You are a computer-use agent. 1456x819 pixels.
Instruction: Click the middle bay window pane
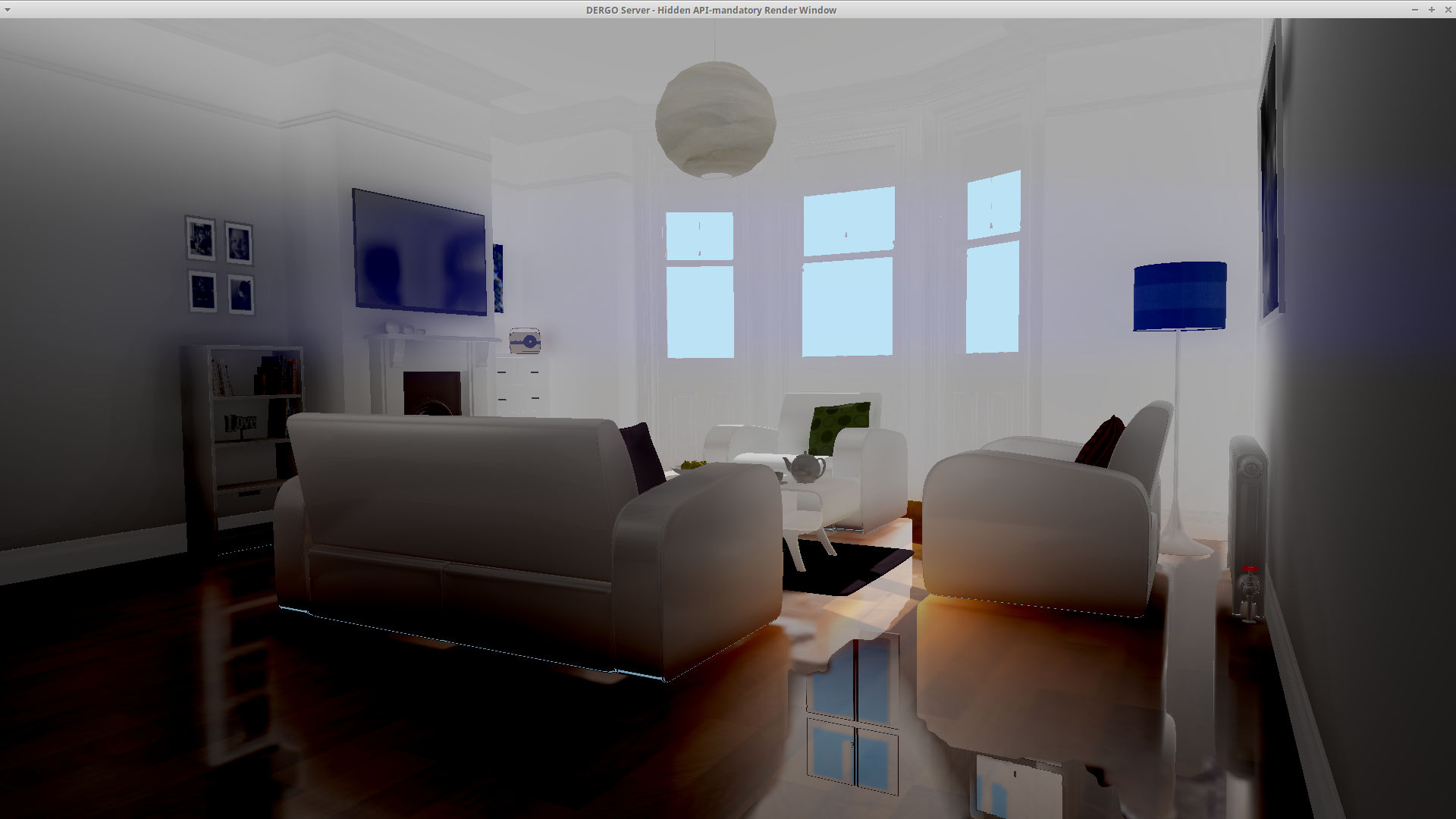848,303
